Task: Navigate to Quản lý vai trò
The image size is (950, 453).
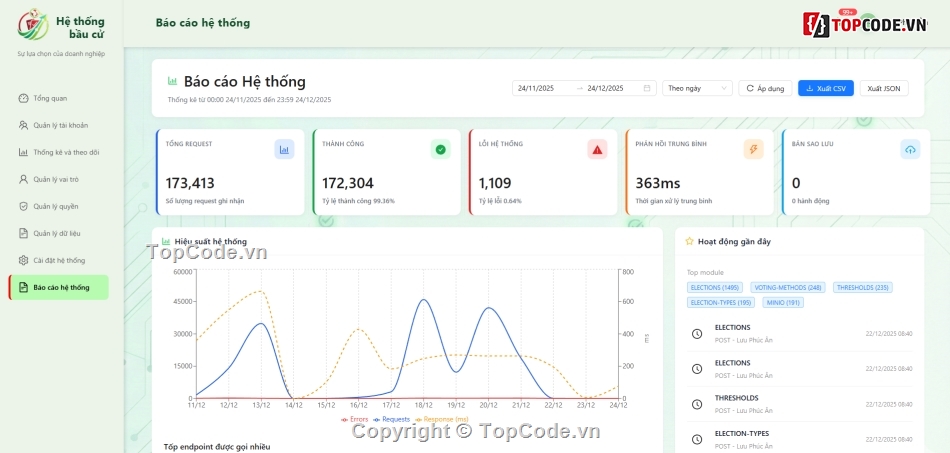Action: 58,179
